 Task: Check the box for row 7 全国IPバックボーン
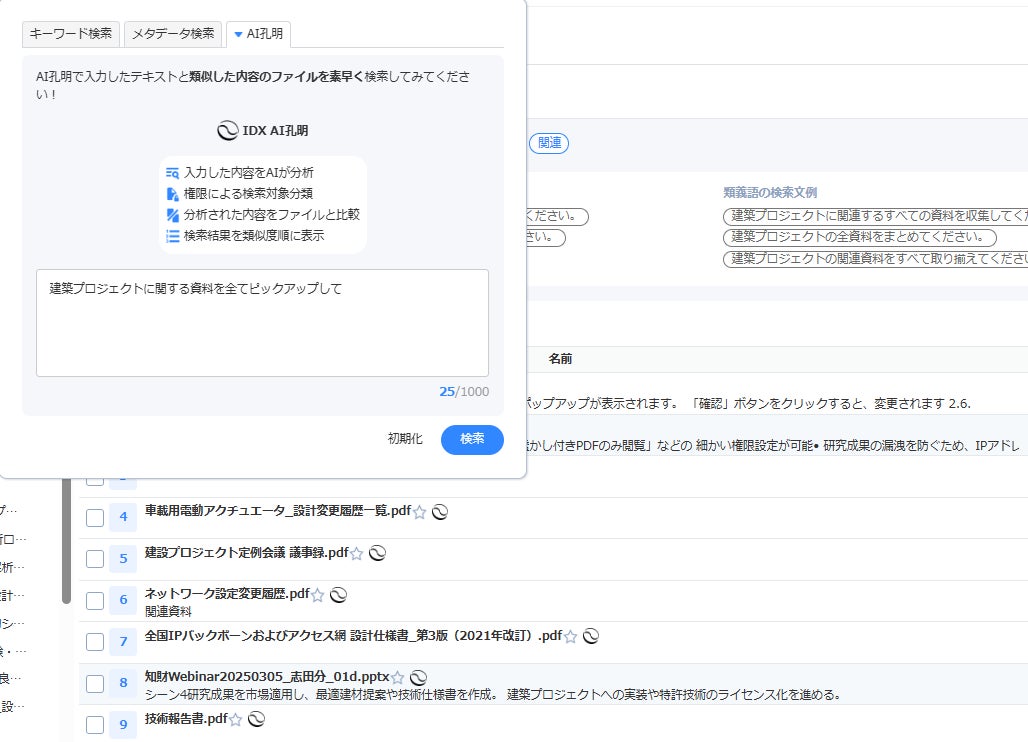95,642
